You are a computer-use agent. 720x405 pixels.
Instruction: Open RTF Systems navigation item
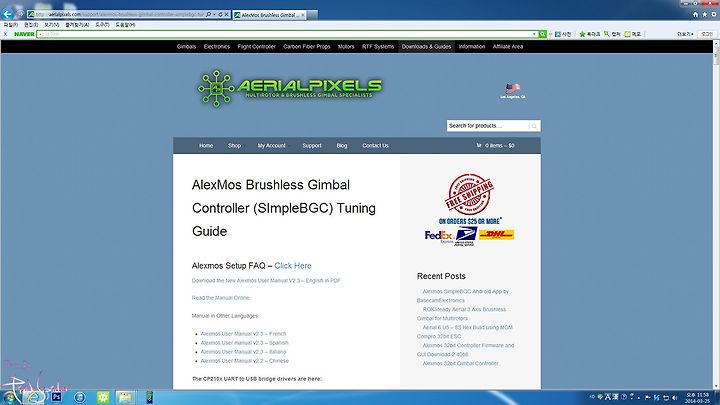click(x=378, y=46)
